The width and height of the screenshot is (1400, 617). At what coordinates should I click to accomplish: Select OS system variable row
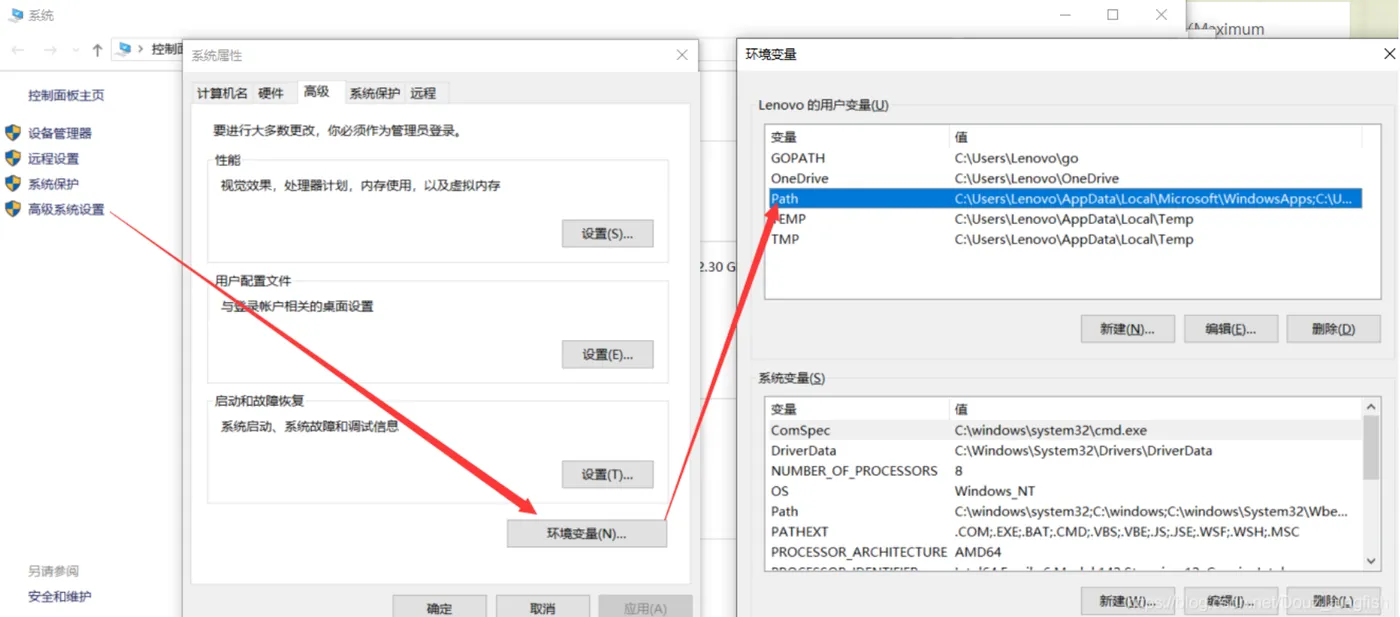1065,491
